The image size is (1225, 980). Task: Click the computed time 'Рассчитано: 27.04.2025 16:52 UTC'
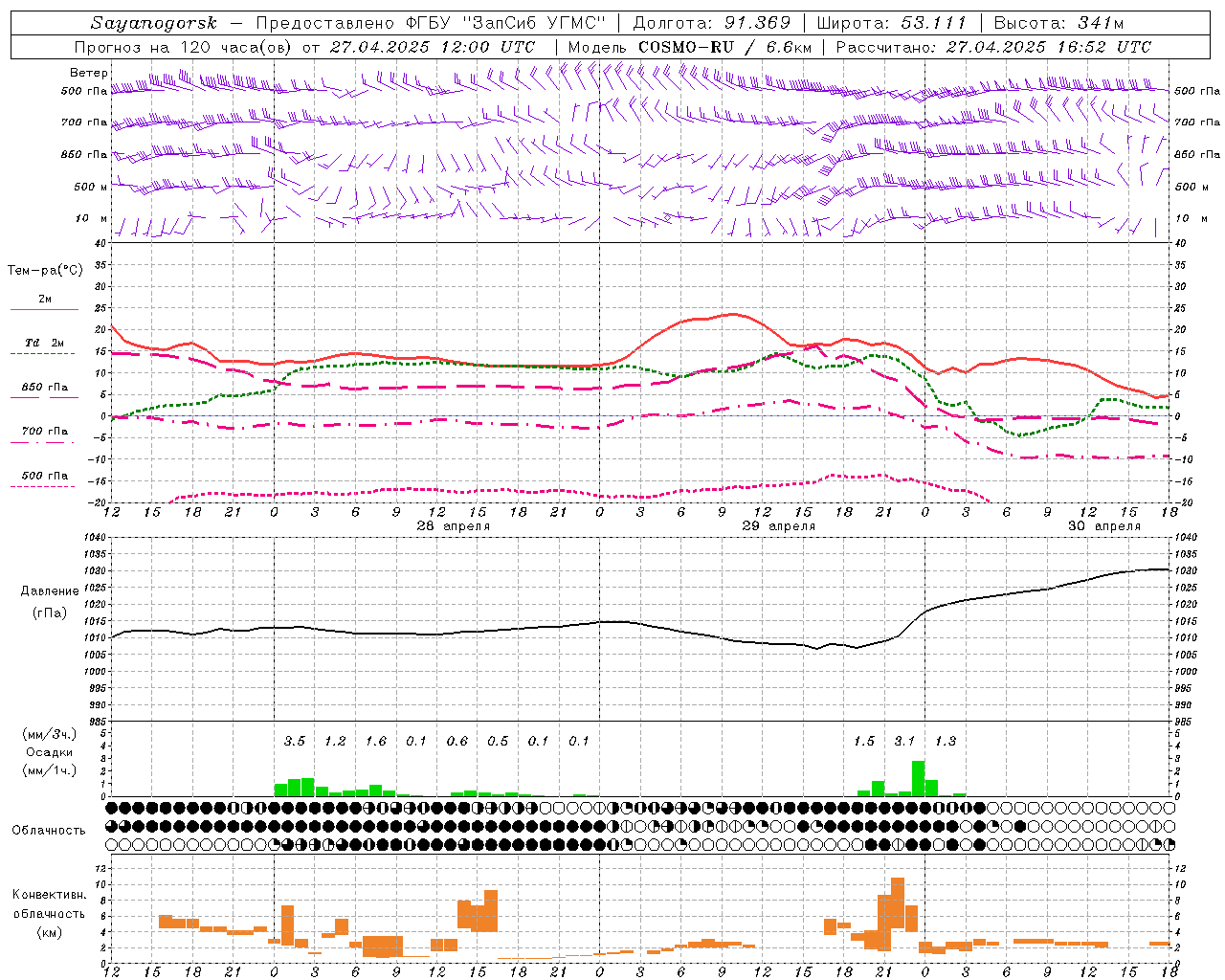pos(993,46)
